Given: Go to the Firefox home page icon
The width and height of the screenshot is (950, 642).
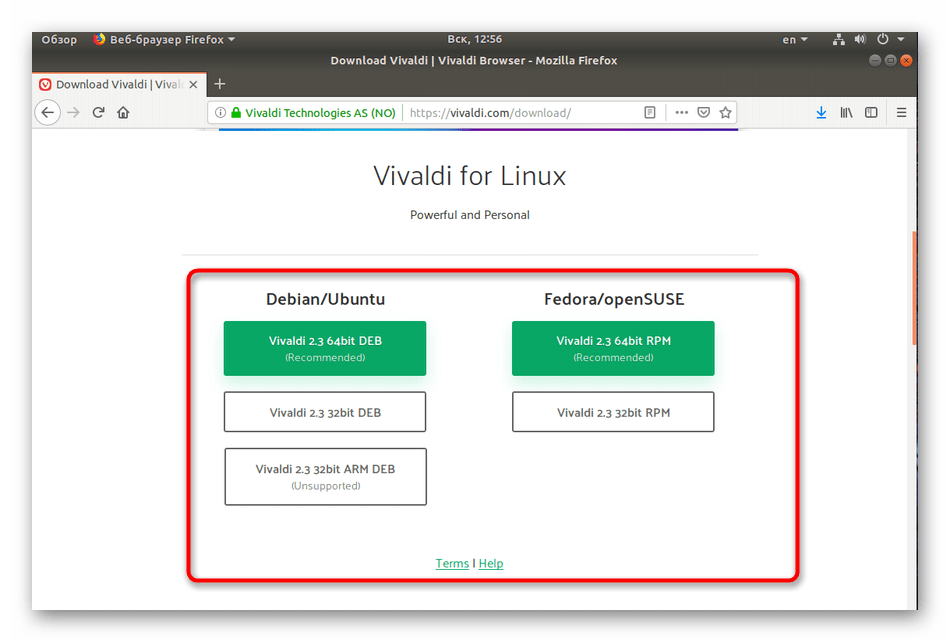Looking at the screenshot, I should [123, 113].
